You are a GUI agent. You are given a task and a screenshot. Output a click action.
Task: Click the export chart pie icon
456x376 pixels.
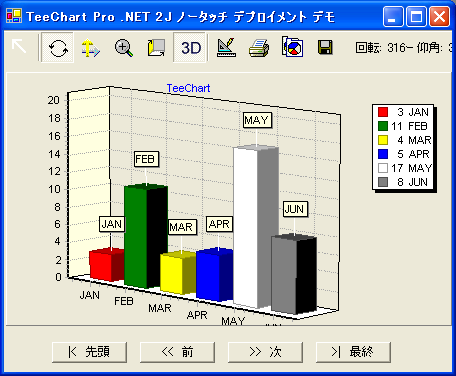tap(292, 47)
